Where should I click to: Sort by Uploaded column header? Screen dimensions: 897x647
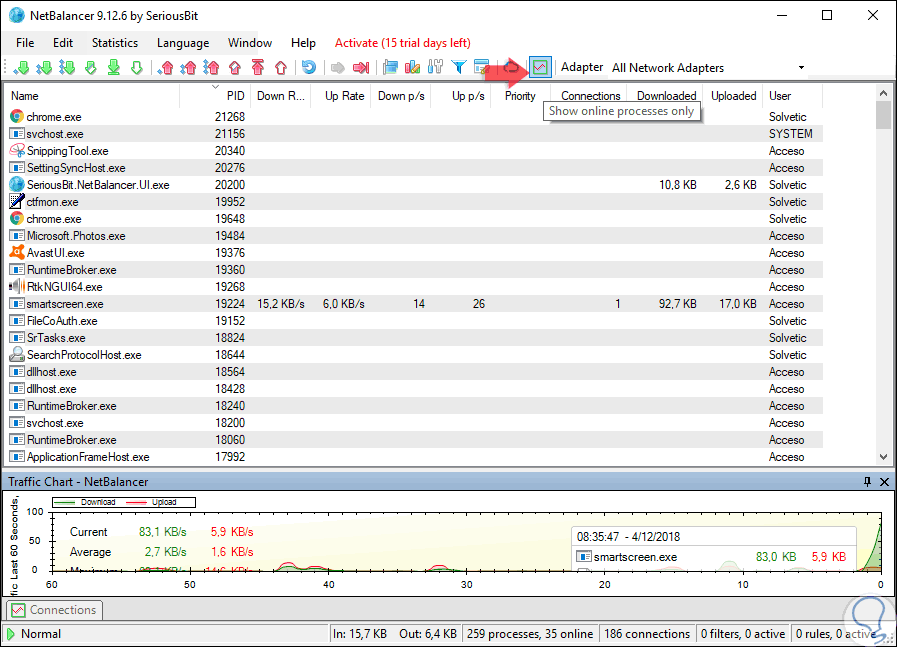point(733,96)
